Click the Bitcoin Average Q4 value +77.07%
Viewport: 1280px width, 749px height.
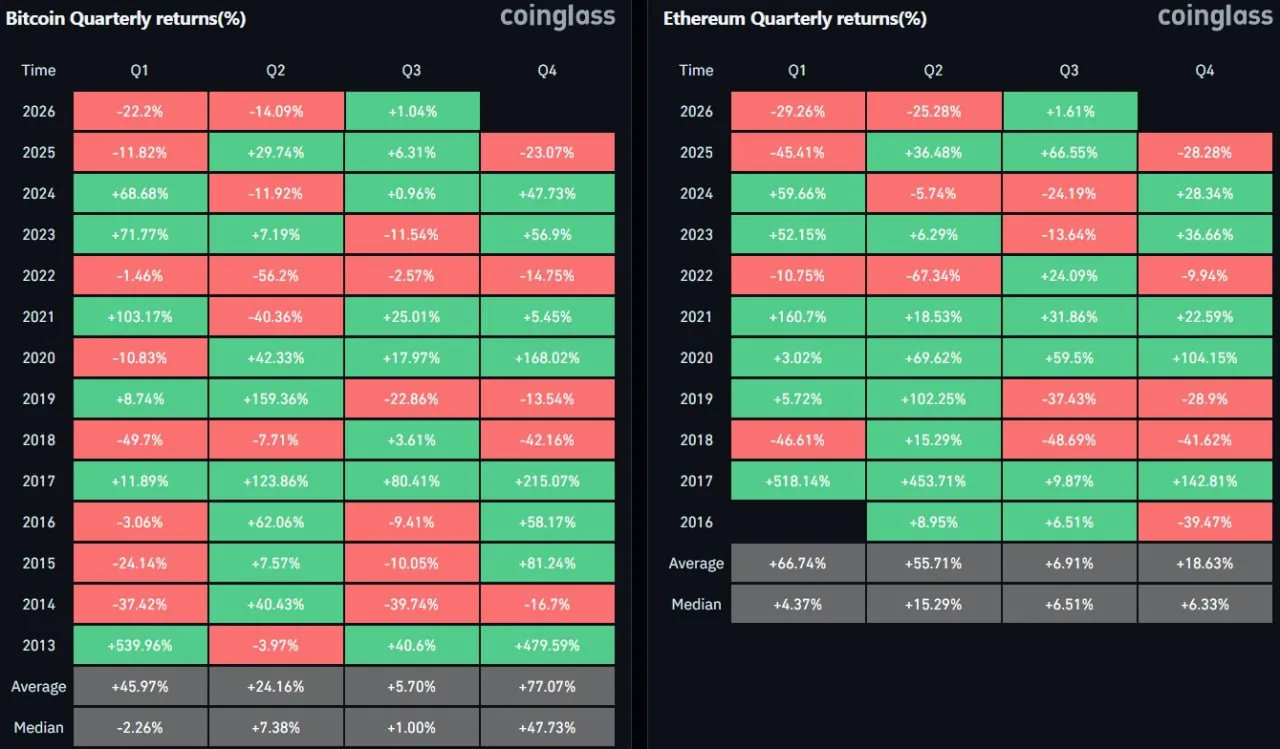[x=547, y=687]
